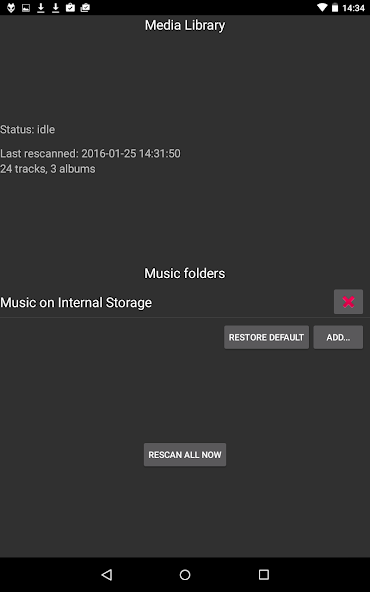The height and width of the screenshot is (592, 370).
Task: Click the Restore Default button
Action: pos(266,337)
